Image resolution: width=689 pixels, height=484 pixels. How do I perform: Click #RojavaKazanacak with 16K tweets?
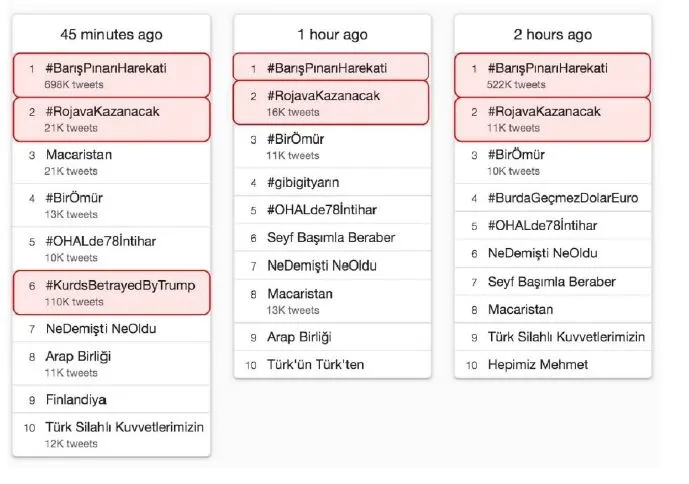[331, 103]
